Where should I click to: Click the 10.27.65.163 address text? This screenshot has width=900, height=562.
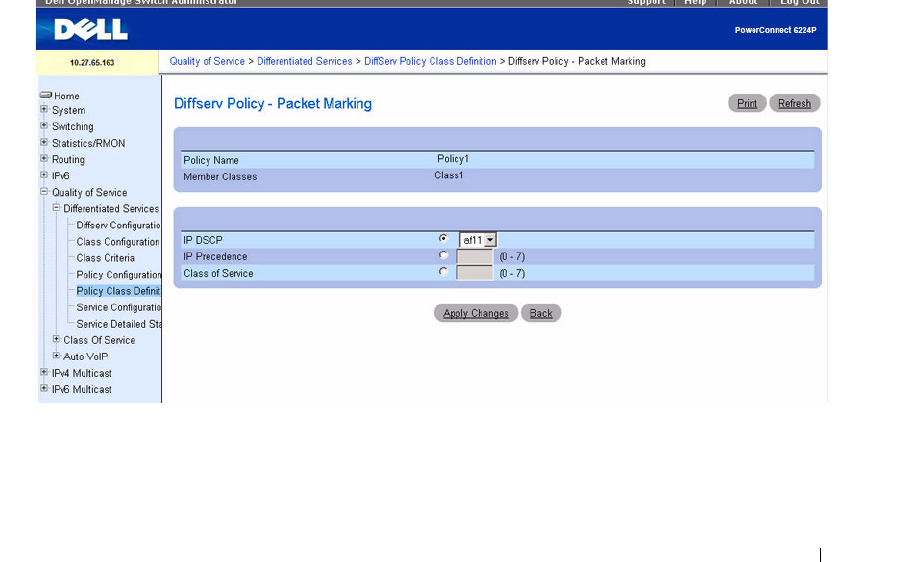(x=92, y=63)
